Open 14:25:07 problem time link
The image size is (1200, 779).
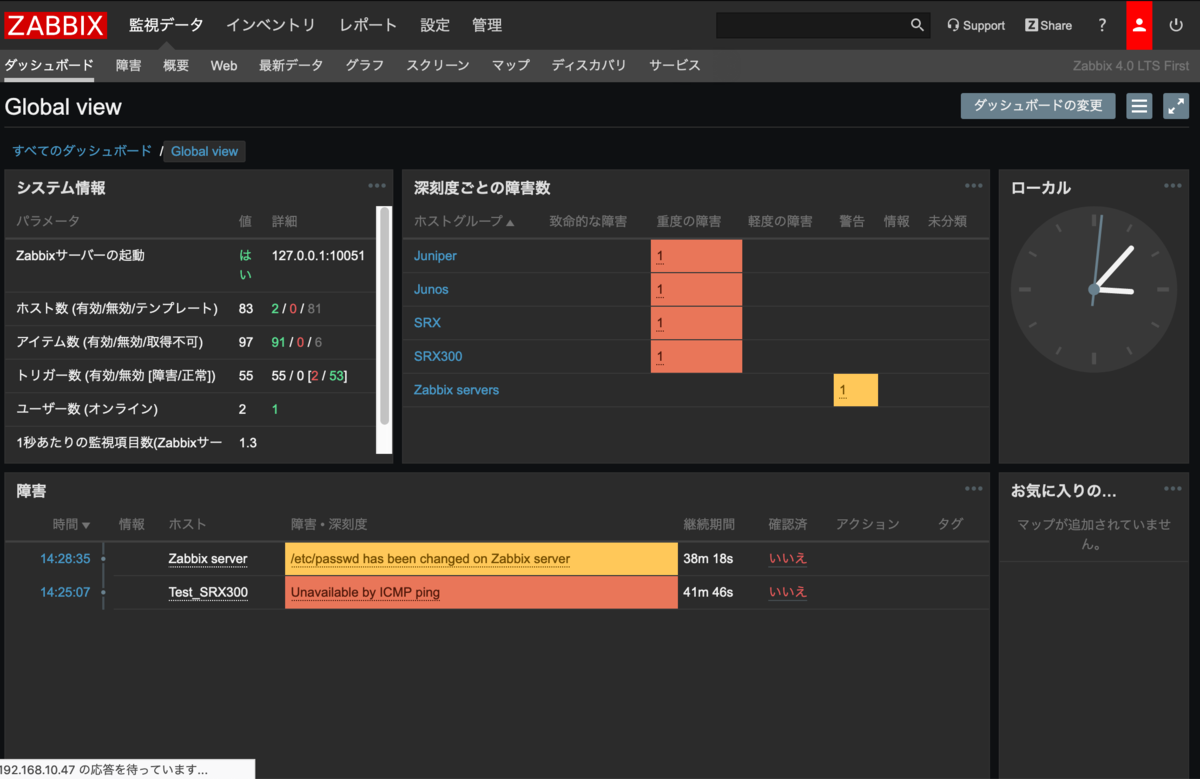point(65,592)
